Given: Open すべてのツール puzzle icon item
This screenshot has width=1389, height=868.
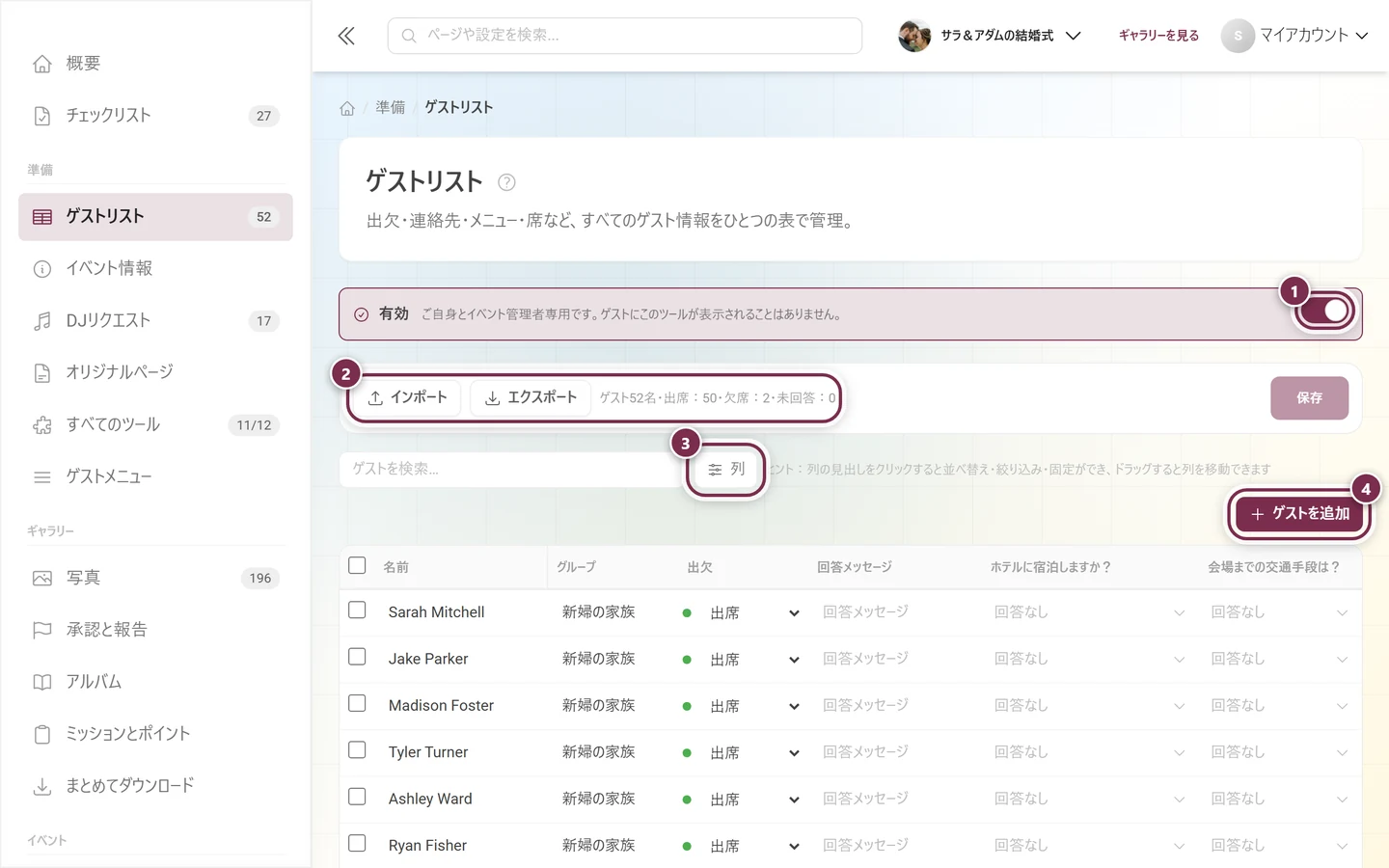Looking at the screenshot, I should (x=155, y=424).
